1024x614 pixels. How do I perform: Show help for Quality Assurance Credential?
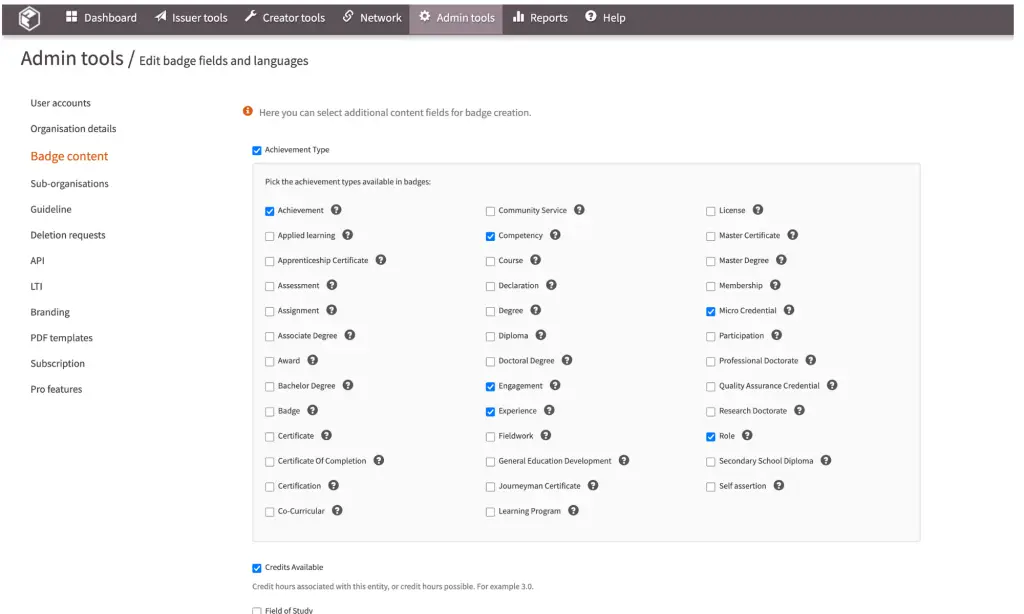click(x=832, y=385)
